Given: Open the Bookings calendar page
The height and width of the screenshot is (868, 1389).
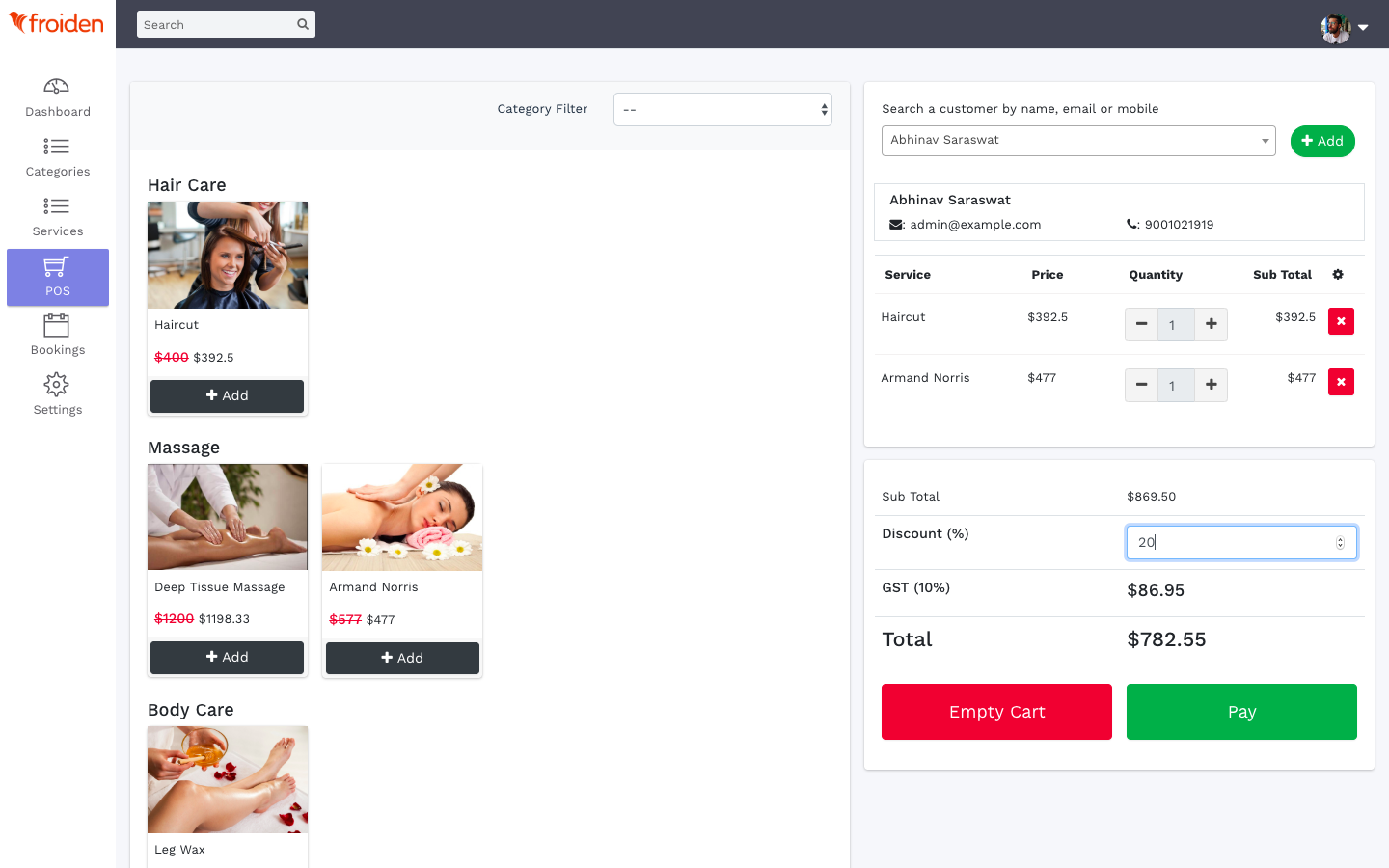Looking at the screenshot, I should pyautogui.click(x=58, y=336).
